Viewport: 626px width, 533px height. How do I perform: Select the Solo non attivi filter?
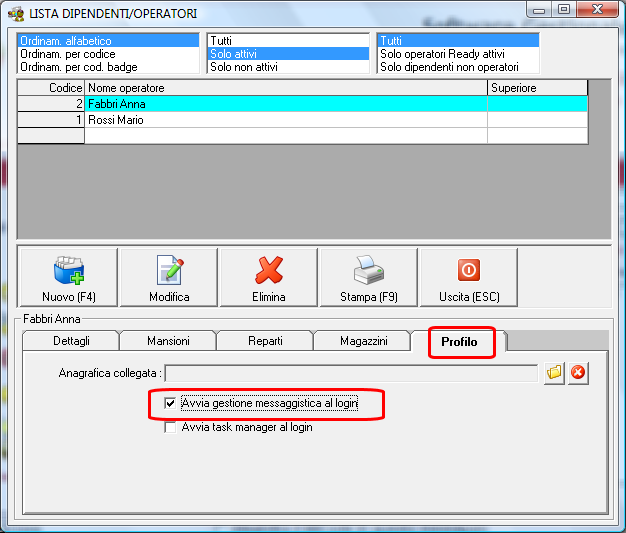288,67
